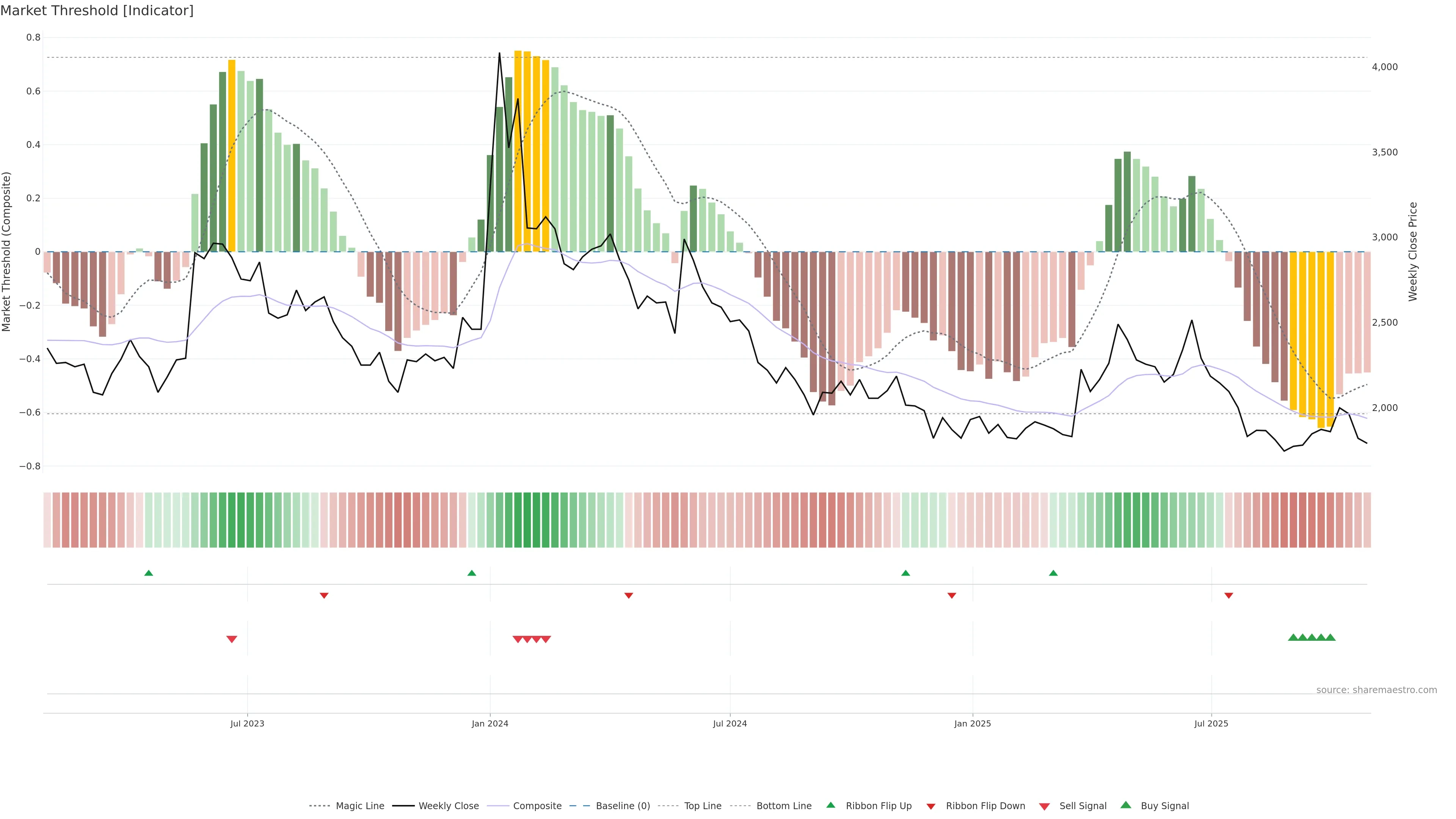The height and width of the screenshot is (819, 1456).
Task: Click the Jul 2025 x-axis label
Action: tap(1211, 723)
